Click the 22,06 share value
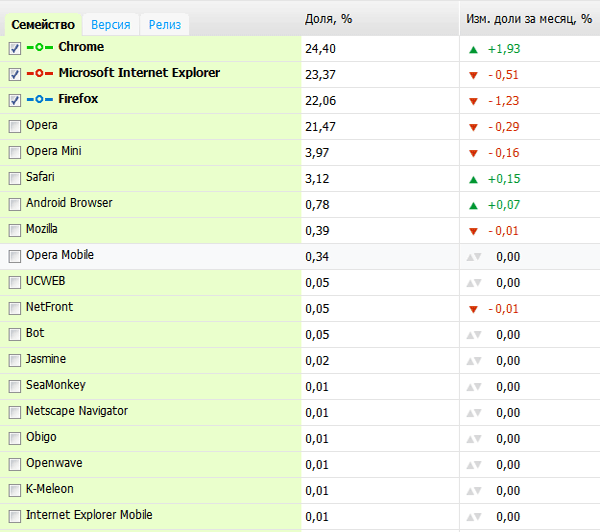 pyautogui.click(x=320, y=101)
